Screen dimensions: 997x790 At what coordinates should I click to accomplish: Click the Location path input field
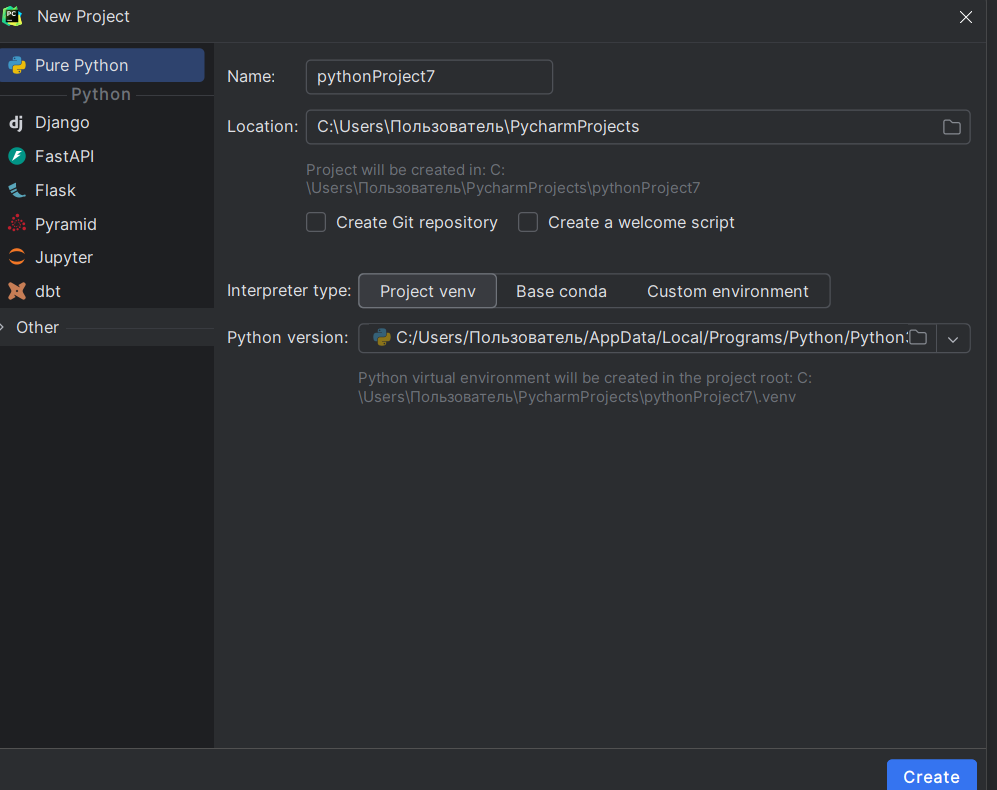(638, 127)
